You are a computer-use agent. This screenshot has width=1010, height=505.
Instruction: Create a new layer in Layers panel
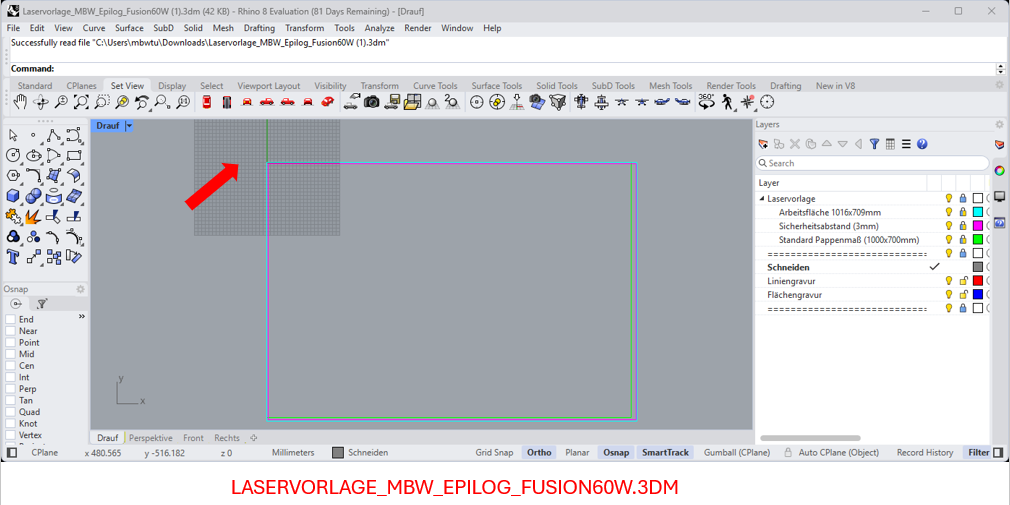[764, 144]
